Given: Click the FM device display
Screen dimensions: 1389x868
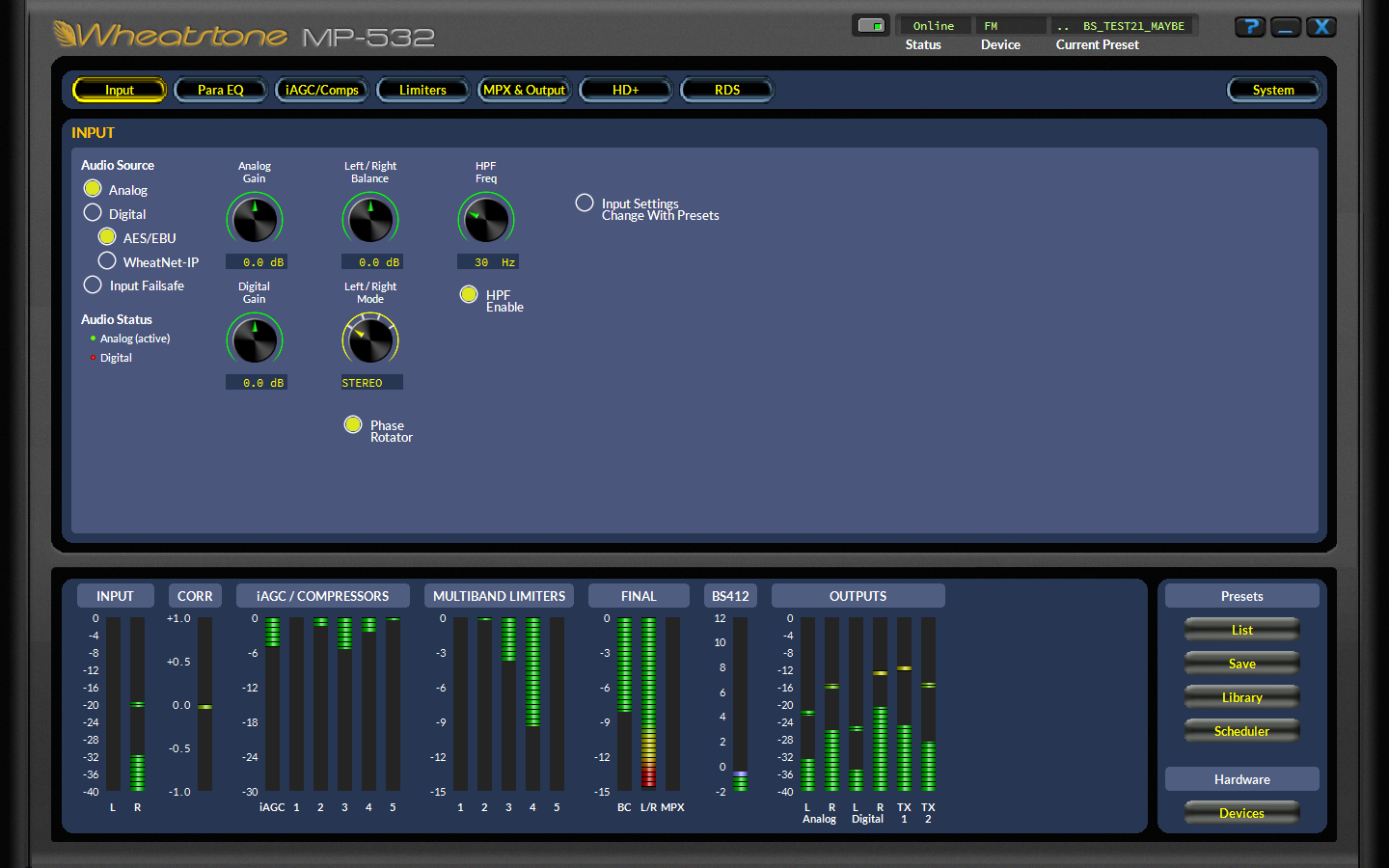Looking at the screenshot, I should click(1010, 26).
